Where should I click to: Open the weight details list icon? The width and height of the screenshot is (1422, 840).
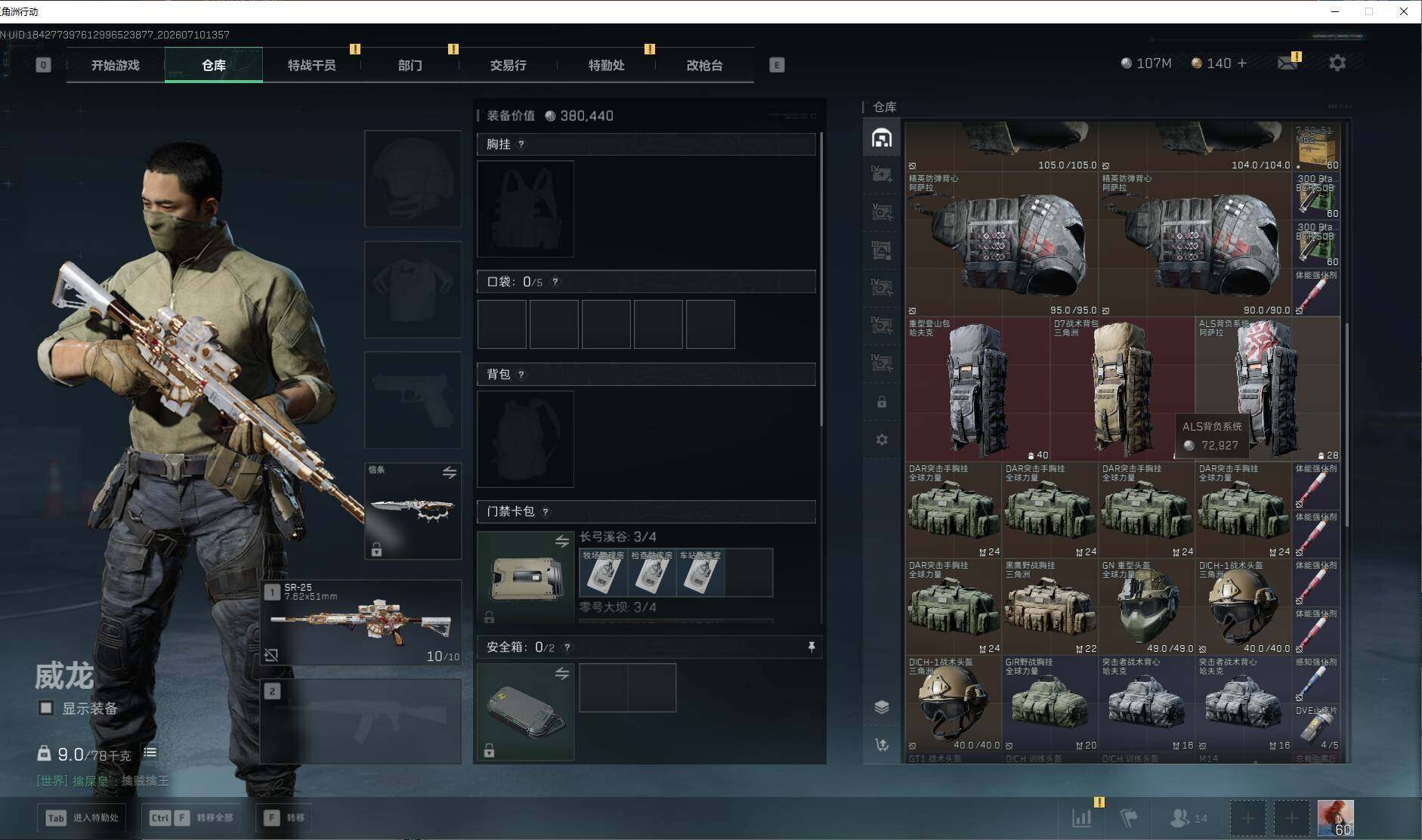point(150,752)
